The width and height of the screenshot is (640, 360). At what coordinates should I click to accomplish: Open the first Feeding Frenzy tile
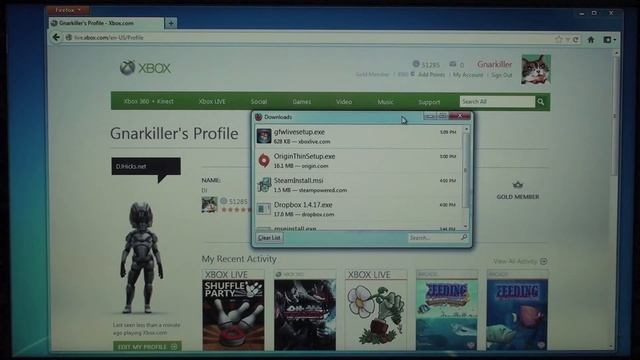click(x=447, y=310)
